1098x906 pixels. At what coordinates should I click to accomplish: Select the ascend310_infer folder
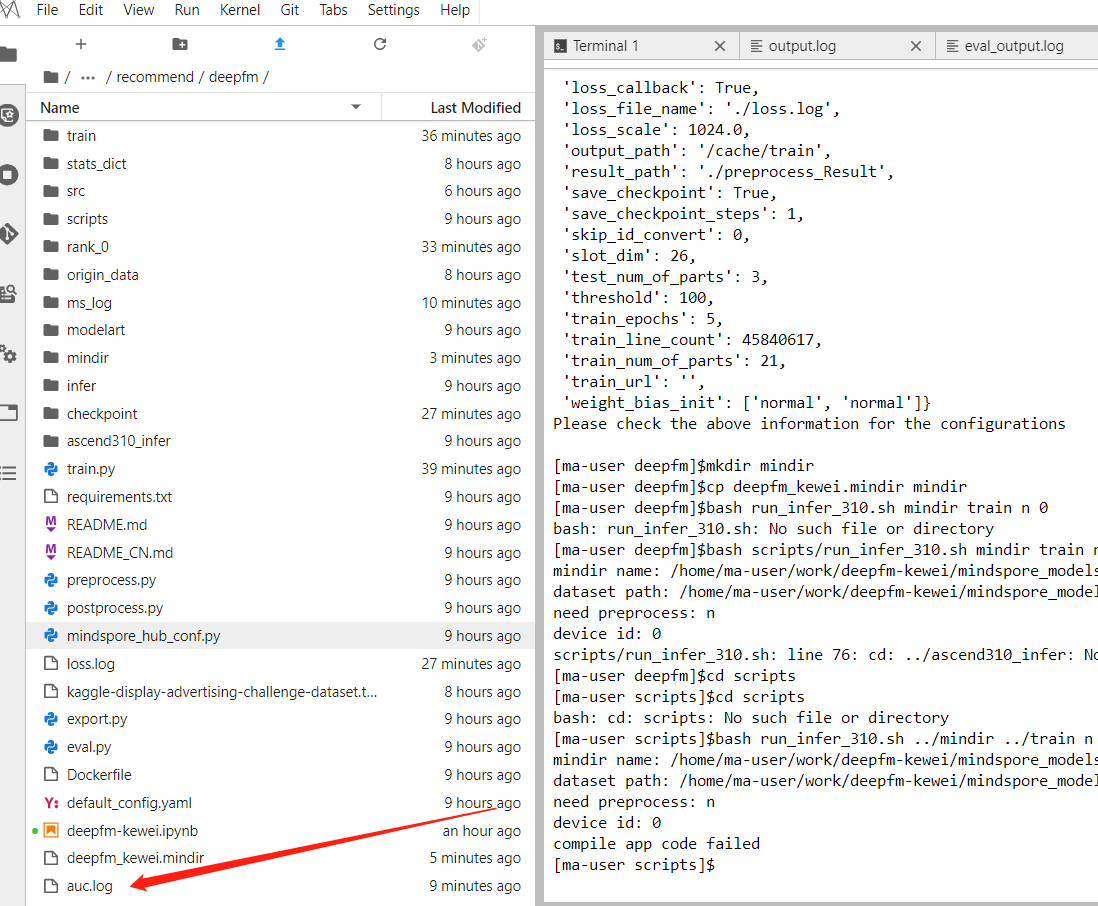281,441
